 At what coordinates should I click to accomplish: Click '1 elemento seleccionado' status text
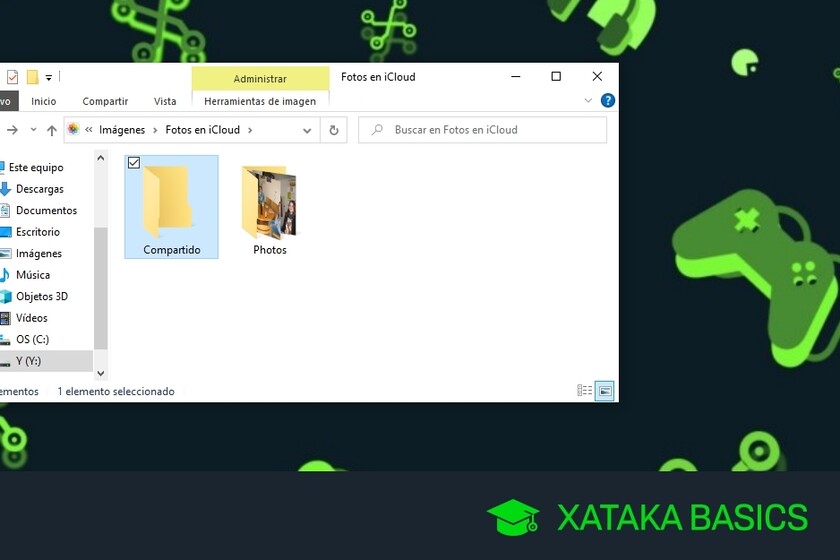pos(116,391)
